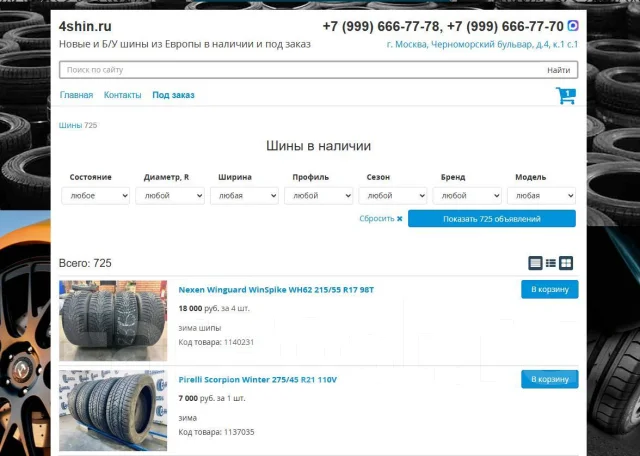640x456 pixels.
Task: Click the Moscow address link
Action: click(x=482, y=44)
